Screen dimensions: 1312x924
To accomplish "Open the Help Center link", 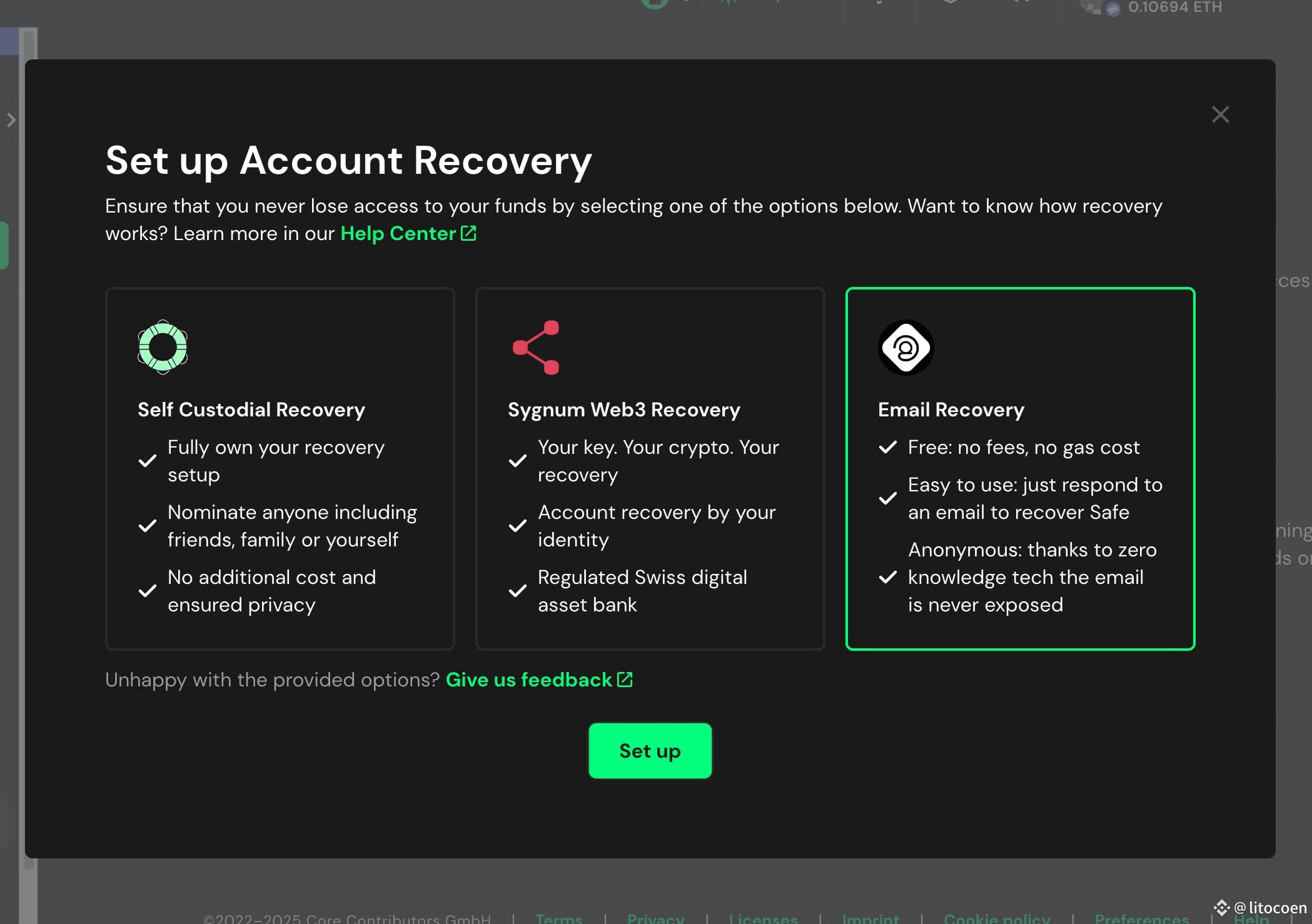I will pyautogui.click(x=408, y=233).
